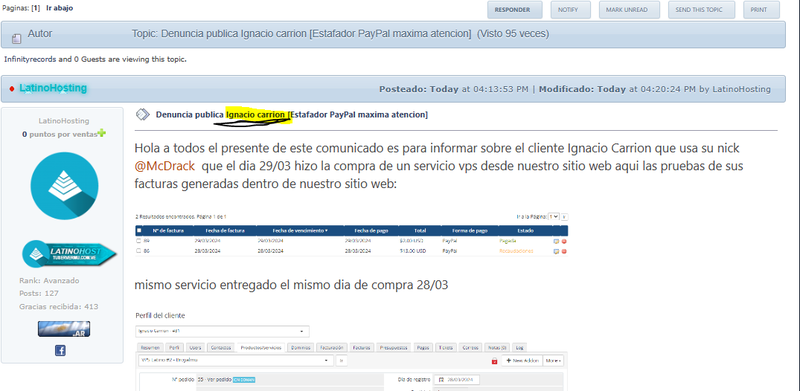Open the LatinoHosting pyramid avatar
The height and width of the screenshot is (391, 800).
64,186
